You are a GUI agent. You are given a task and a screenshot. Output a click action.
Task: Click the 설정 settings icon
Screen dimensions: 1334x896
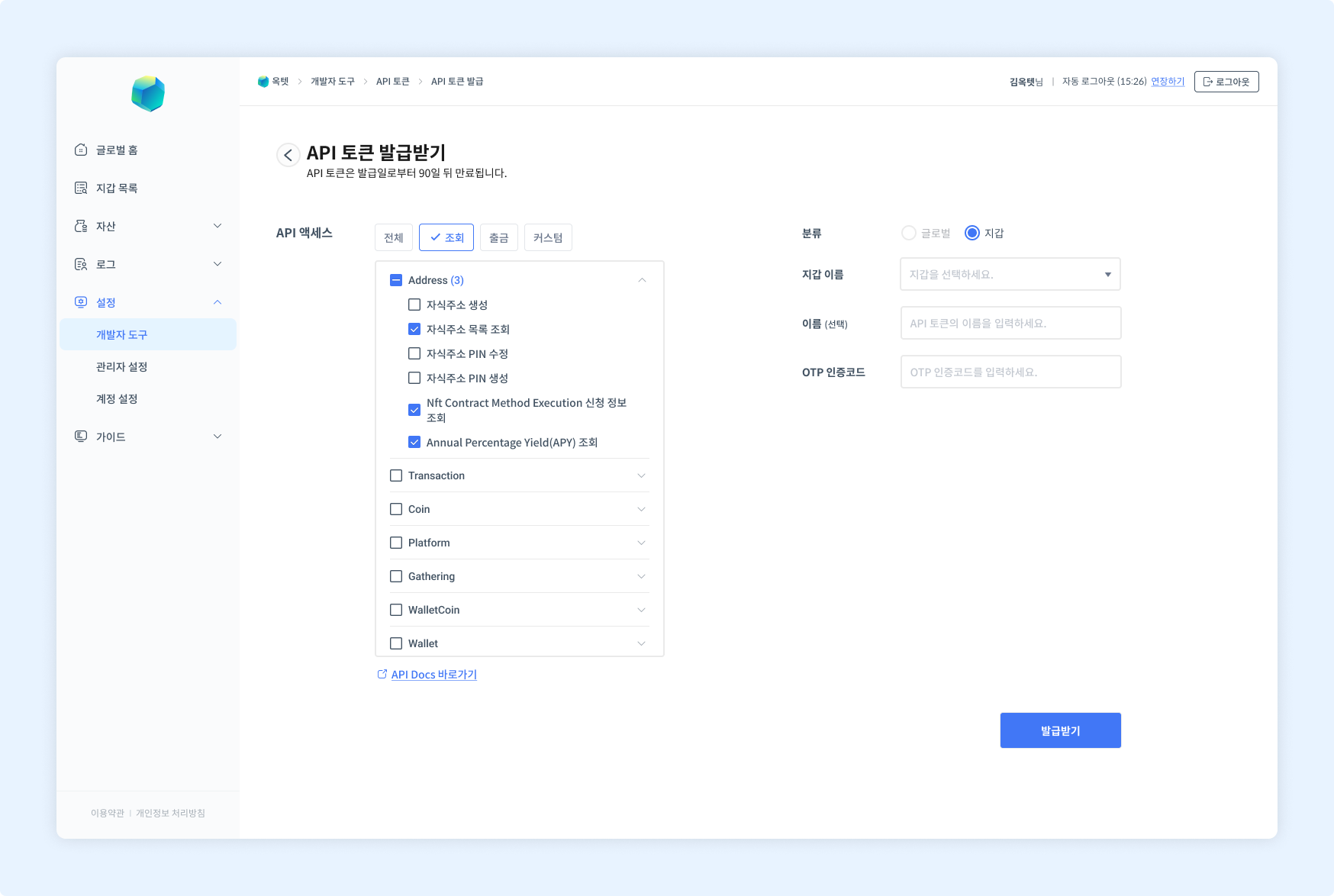81,302
